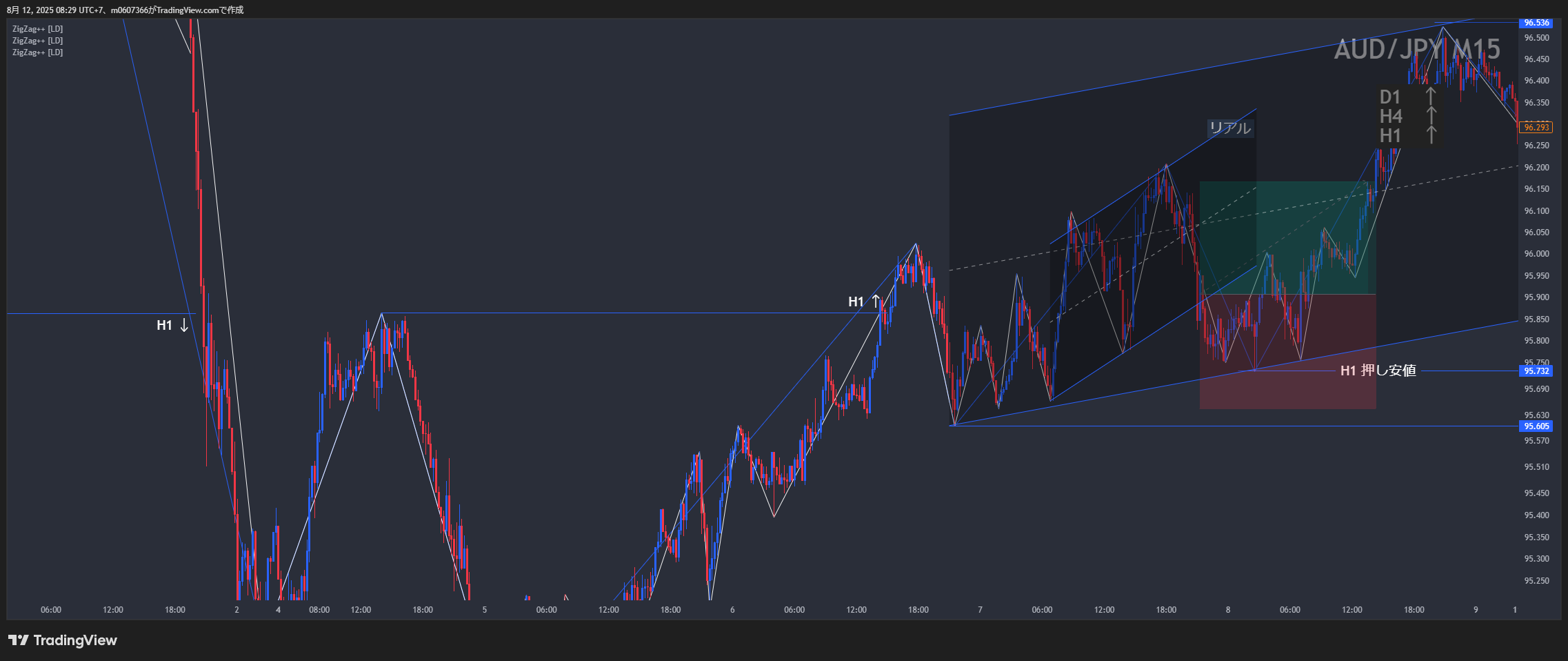Click the date label '8' on time axis

1228,610
